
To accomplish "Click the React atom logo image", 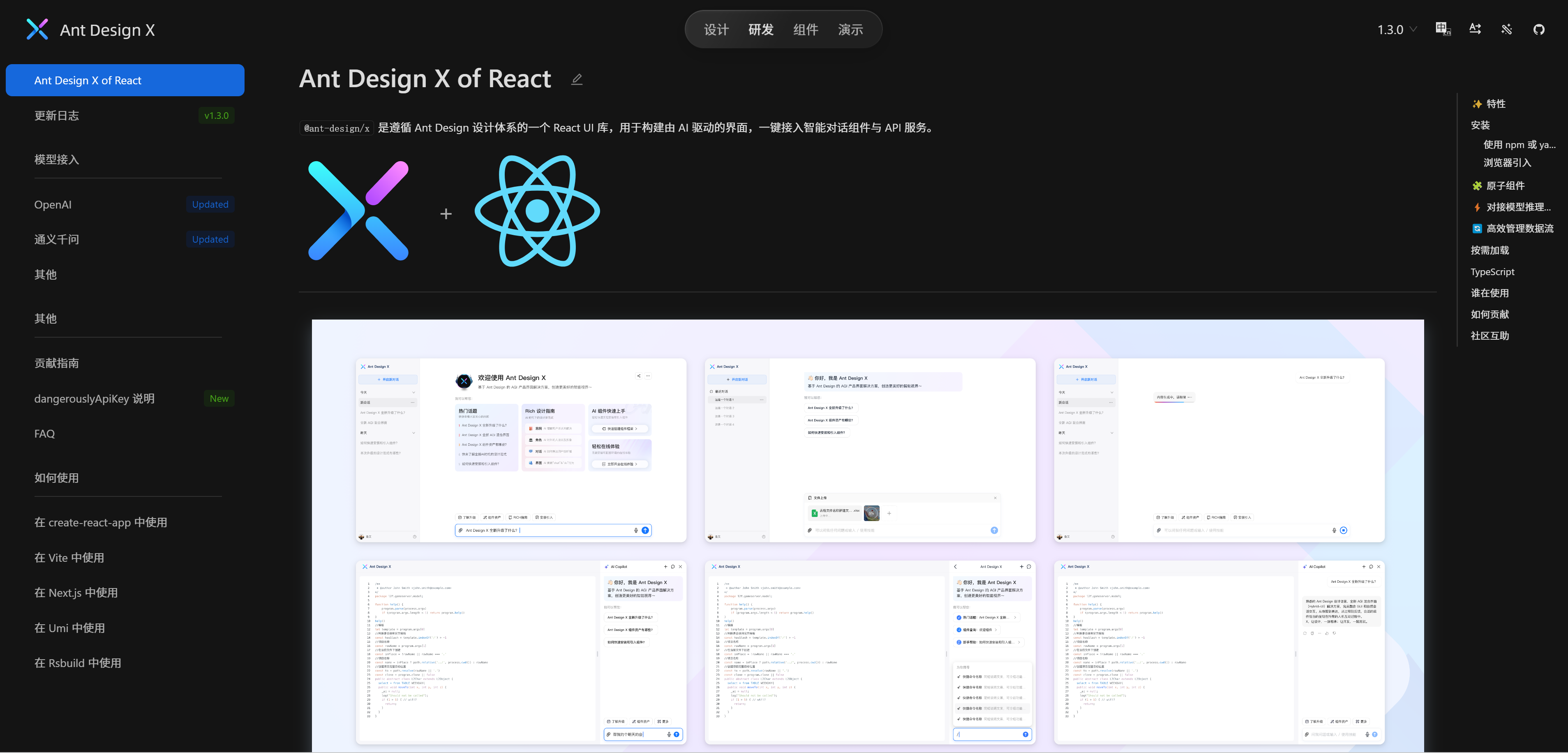I will click(x=537, y=211).
